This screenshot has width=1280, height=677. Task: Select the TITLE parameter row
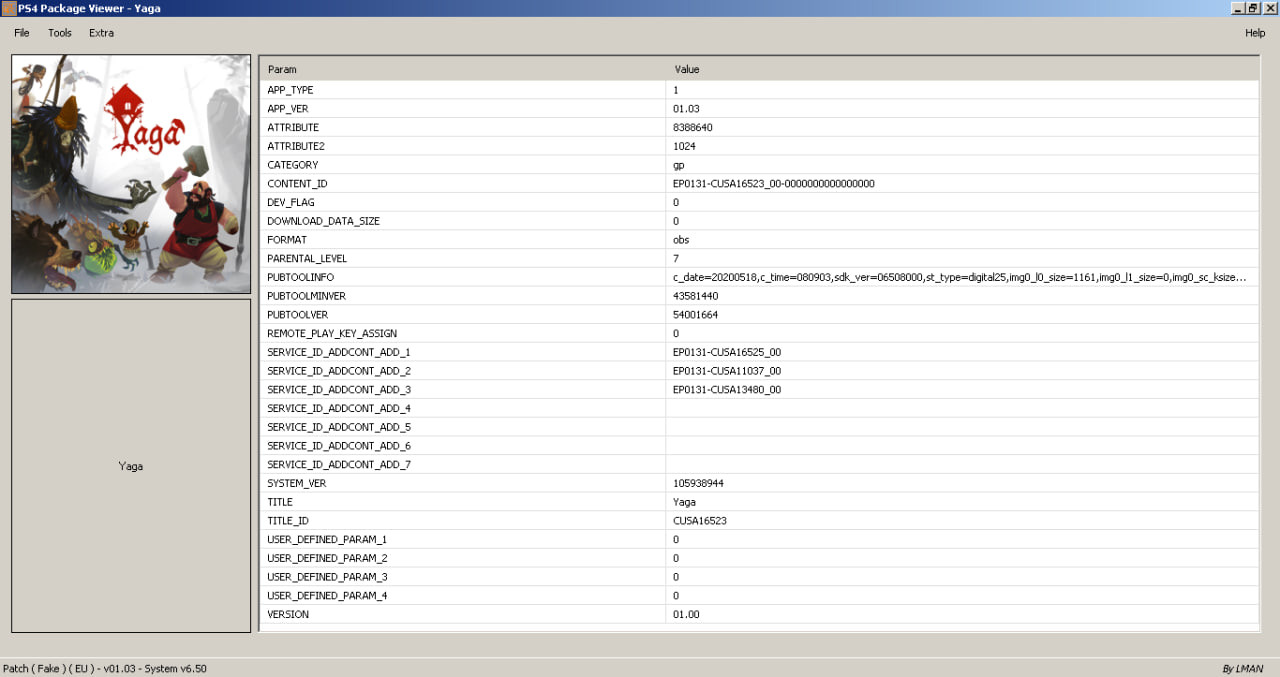coord(760,502)
